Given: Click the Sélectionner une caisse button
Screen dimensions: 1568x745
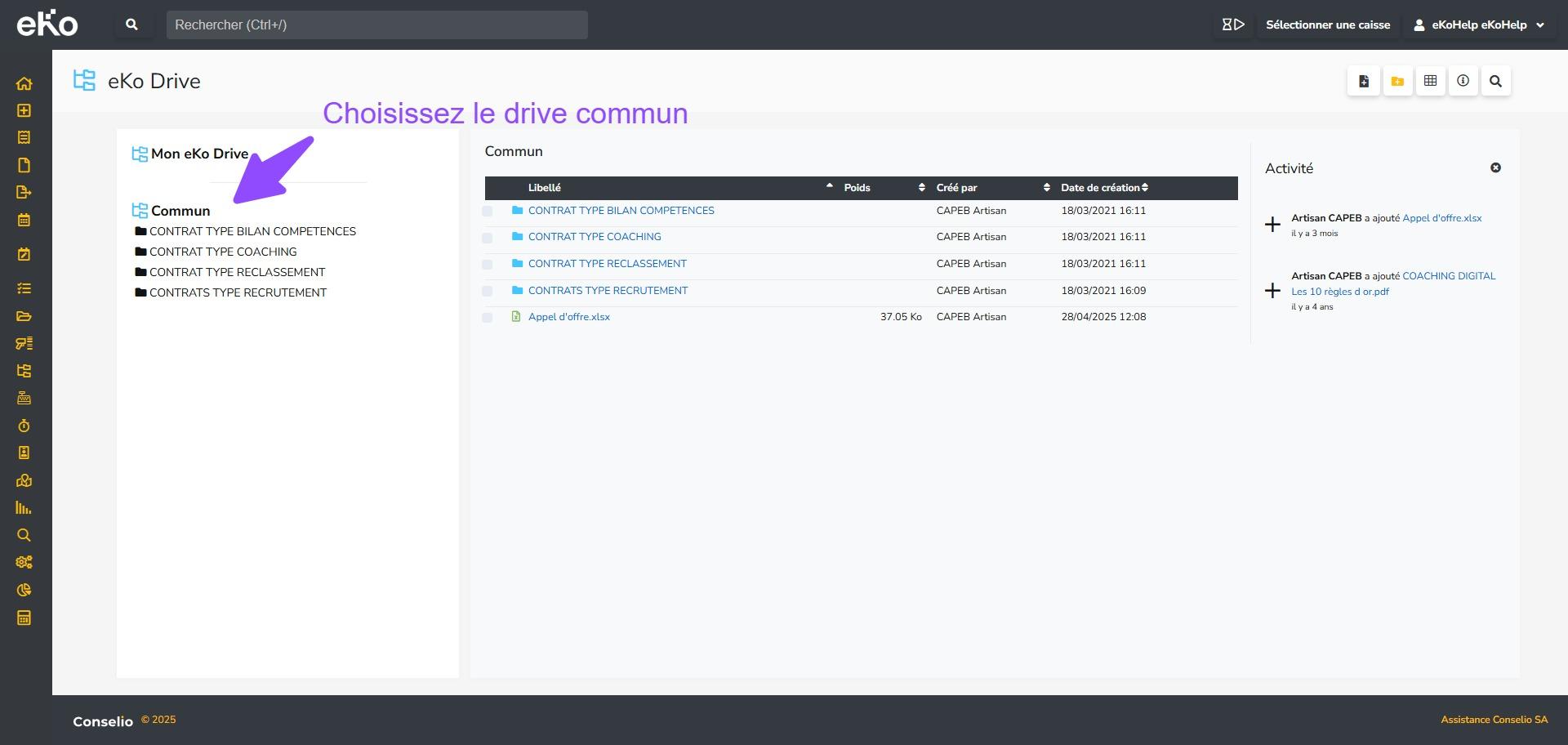Looking at the screenshot, I should pos(1327,25).
